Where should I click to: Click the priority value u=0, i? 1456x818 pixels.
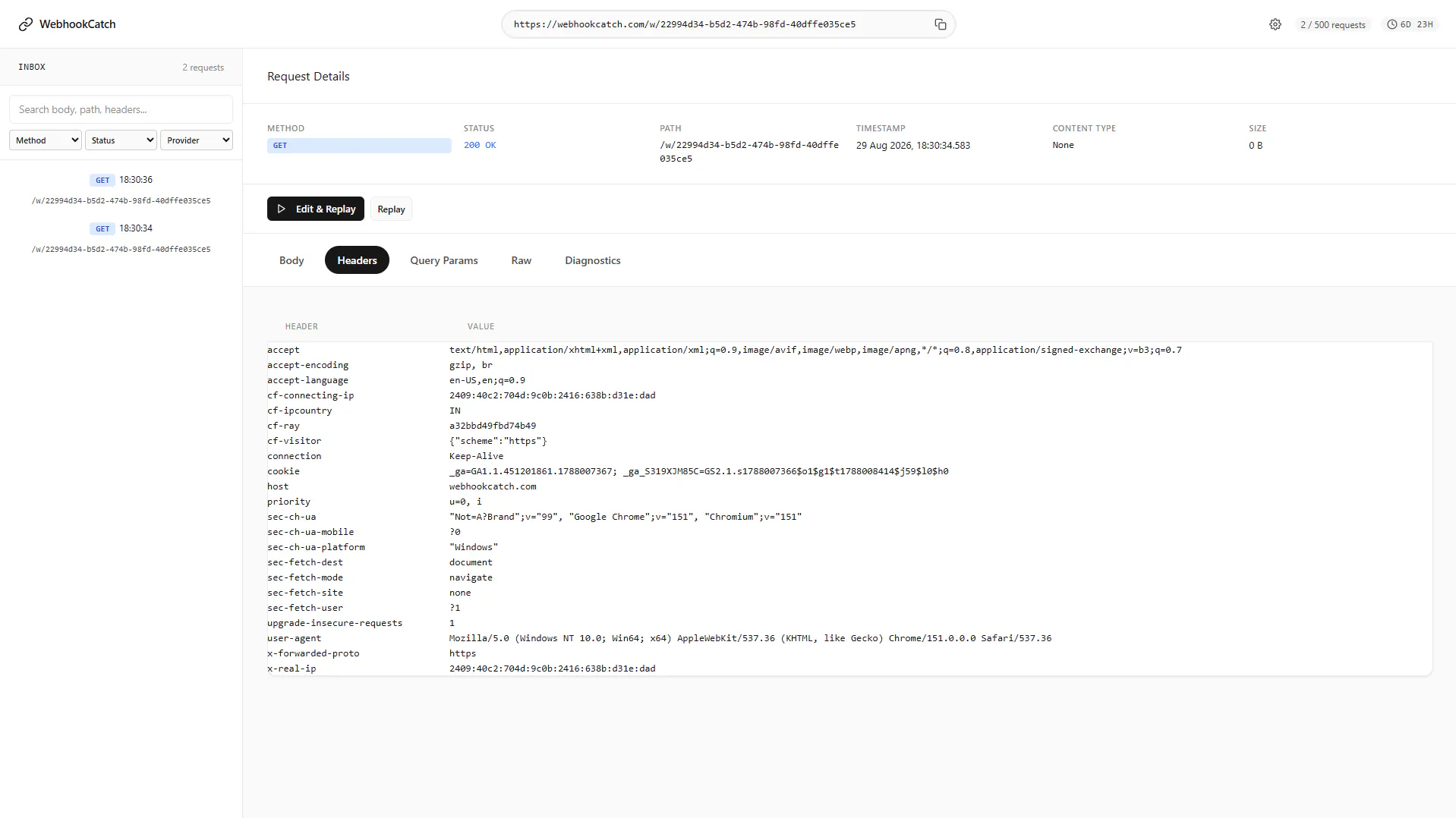465,502
